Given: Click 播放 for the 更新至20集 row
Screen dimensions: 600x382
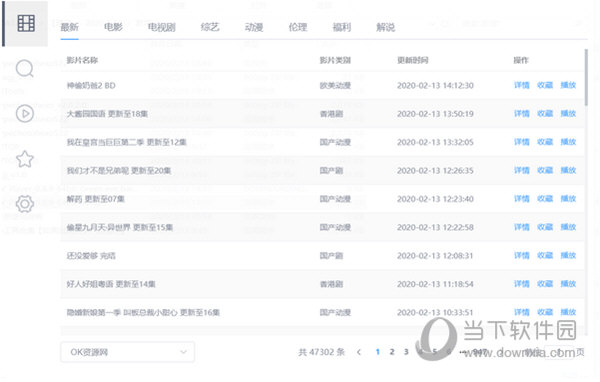Looking at the screenshot, I should click(x=568, y=170).
